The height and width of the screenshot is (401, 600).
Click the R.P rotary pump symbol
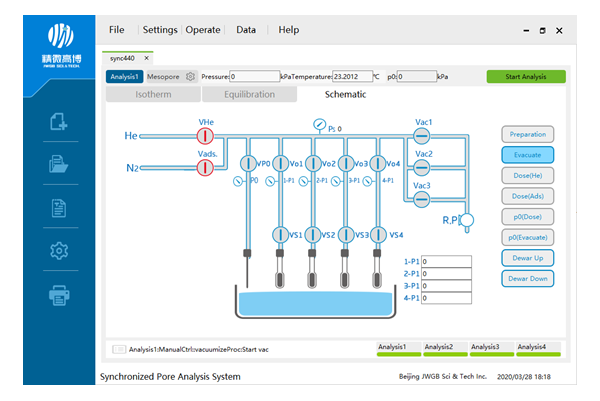pos(465,218)
